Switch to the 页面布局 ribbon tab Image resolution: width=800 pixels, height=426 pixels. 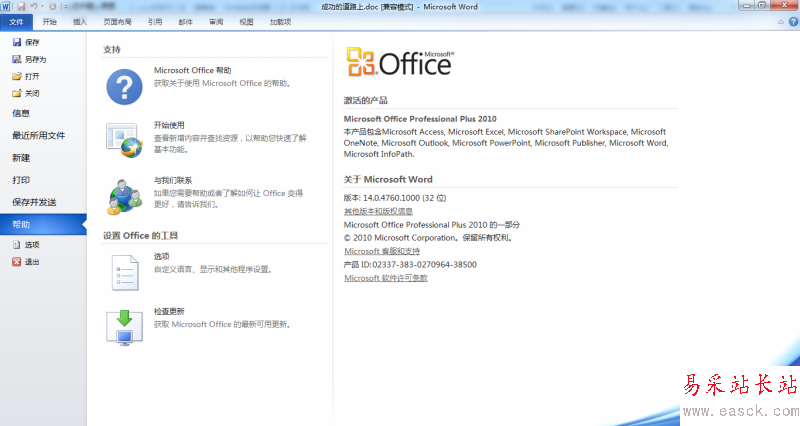point(117,22)
